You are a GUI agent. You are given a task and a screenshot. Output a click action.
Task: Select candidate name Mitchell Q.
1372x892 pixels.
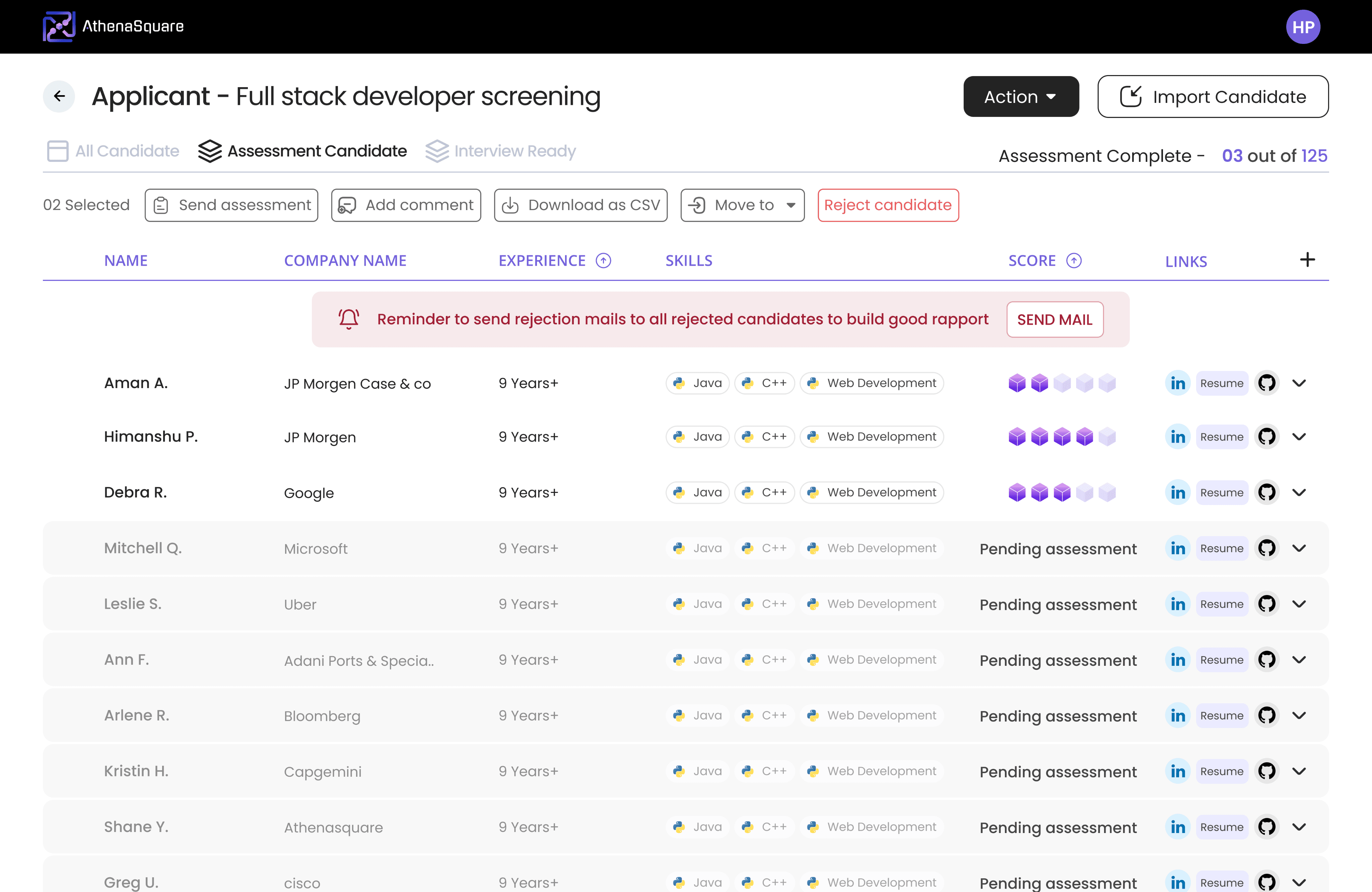click(143, 548)
